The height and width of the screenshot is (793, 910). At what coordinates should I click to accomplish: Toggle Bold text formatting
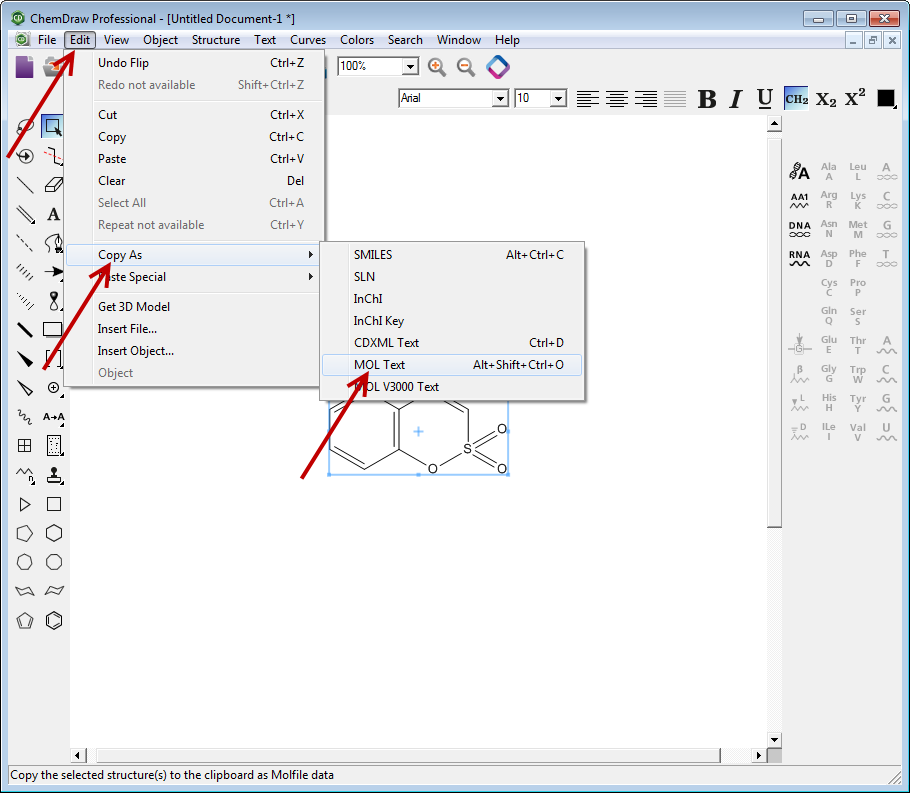click(707, 98)
